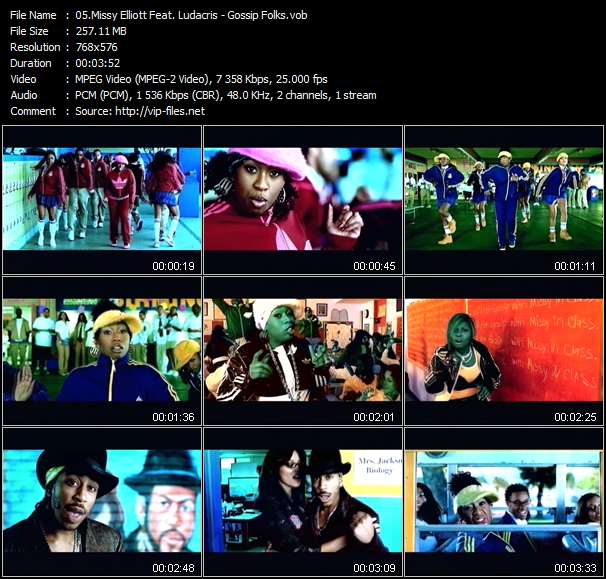The height and width of the screenshot is (579, 606).
Task: Open the thumbnail stamped 00:01:11
Action: click(x=504, y=199)
